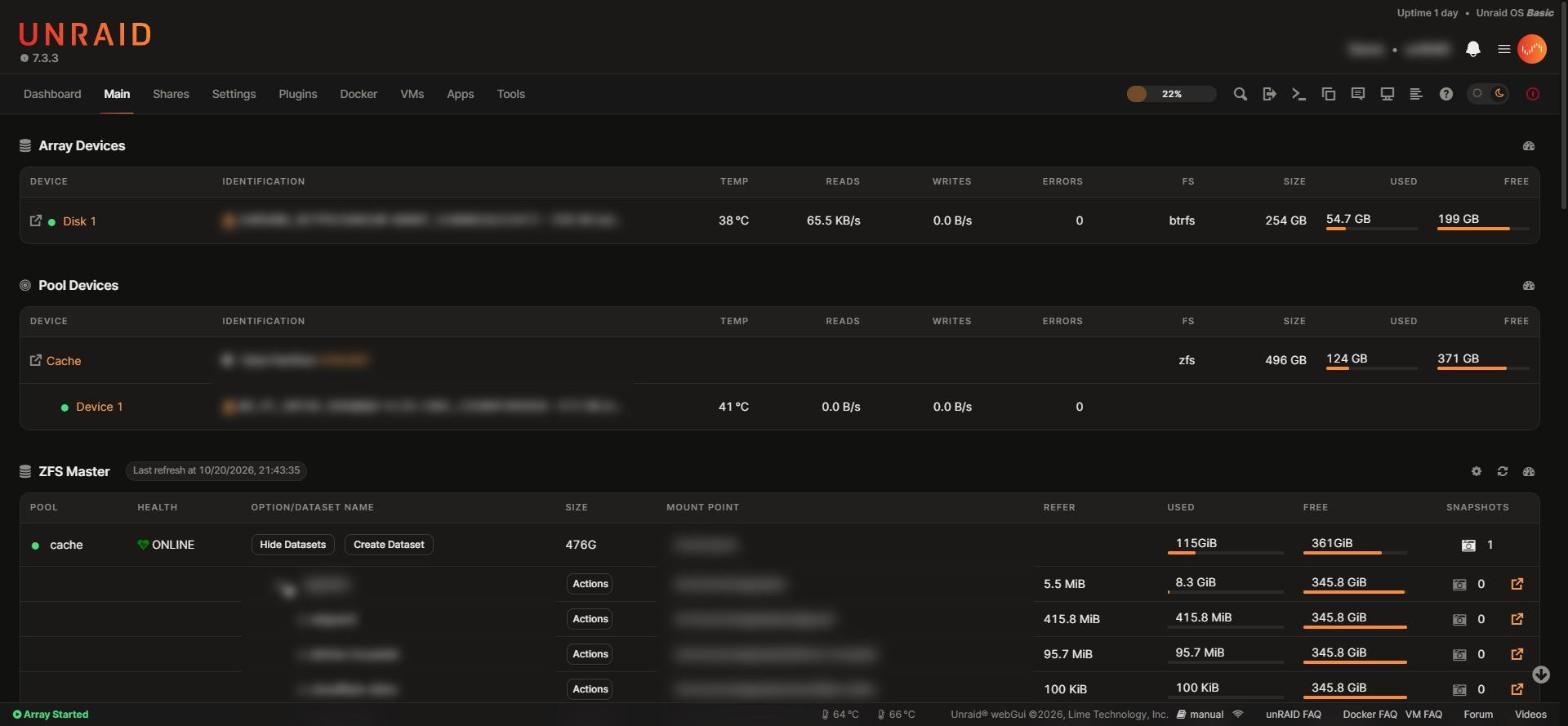
Task: Click the round scroll-down arrow button
Action: [x=1541, y=675]
